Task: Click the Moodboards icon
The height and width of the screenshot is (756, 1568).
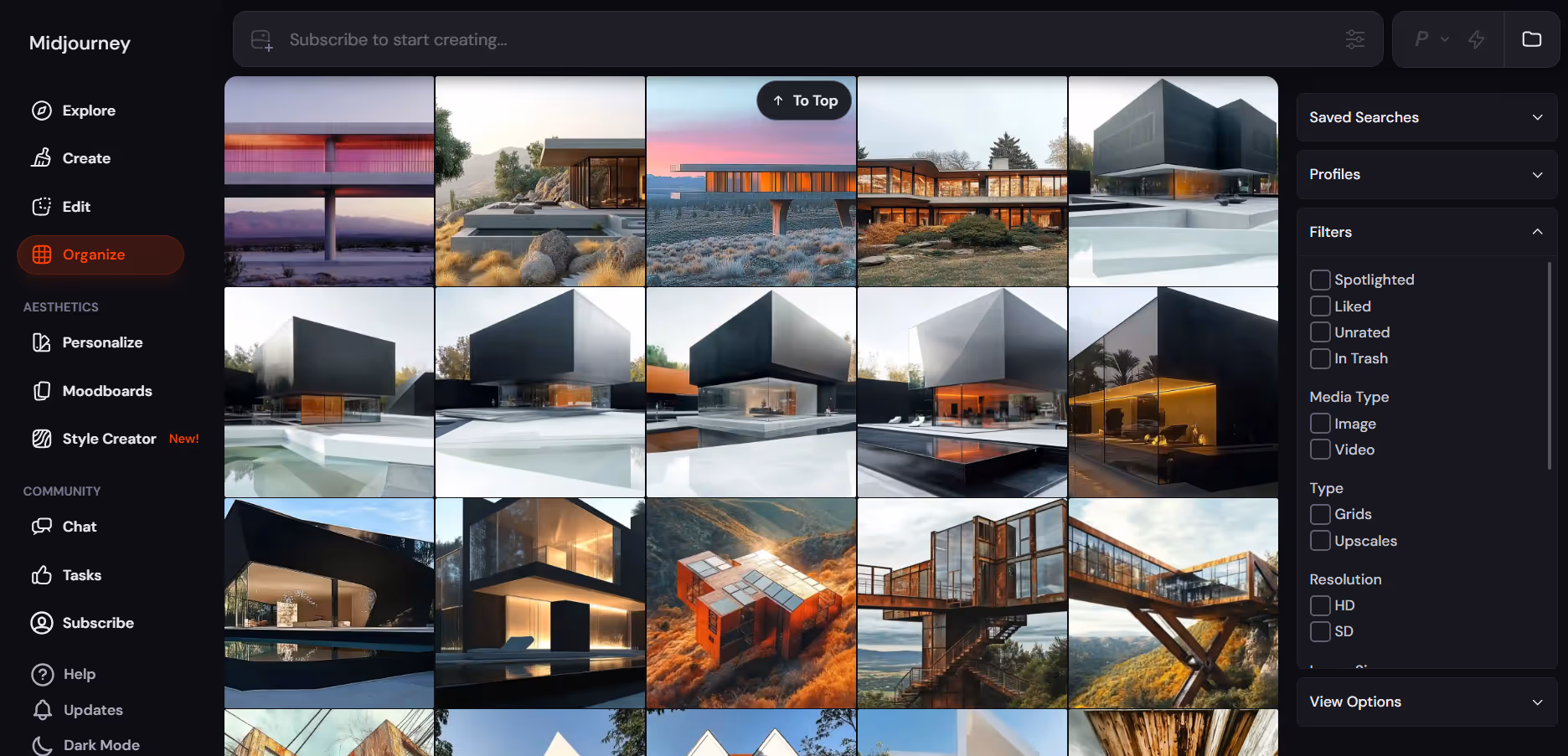Action: click(42, 391)
